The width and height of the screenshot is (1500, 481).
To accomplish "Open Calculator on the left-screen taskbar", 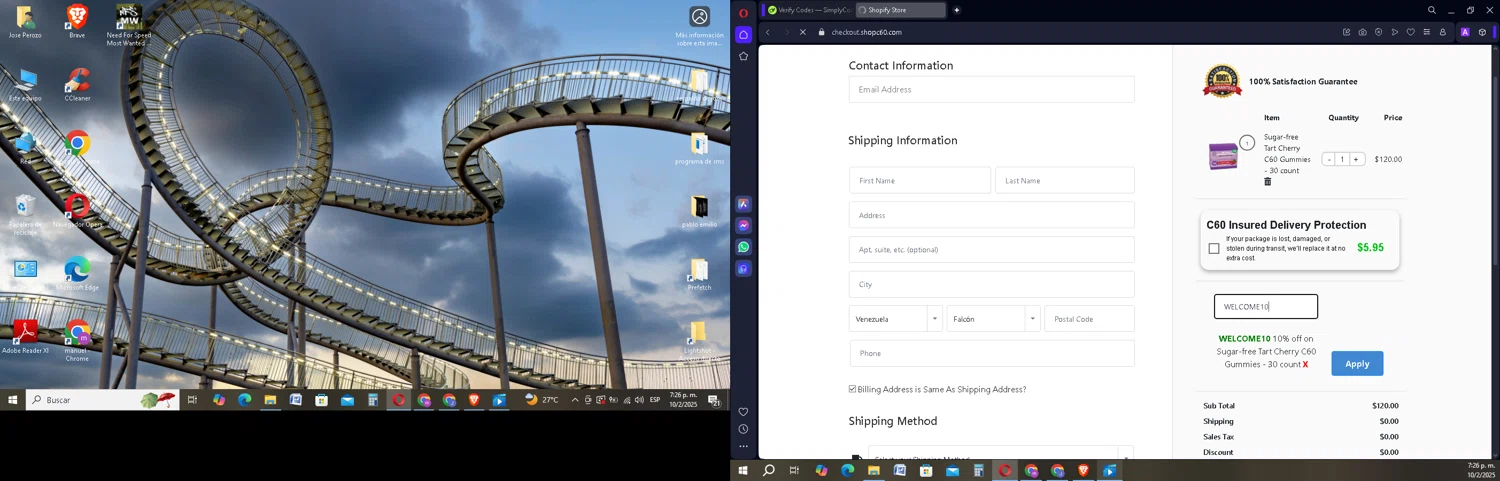I will 373,400.
